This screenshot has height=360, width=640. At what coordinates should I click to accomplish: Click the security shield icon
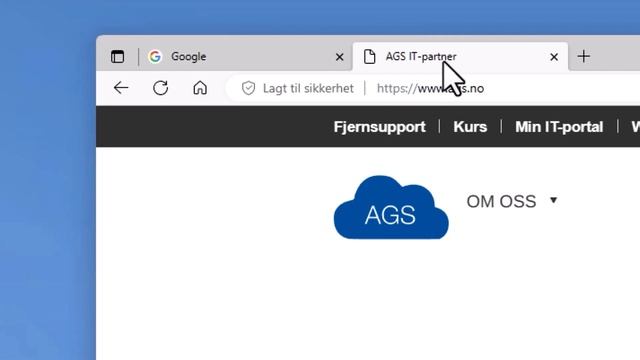(248, 88)
